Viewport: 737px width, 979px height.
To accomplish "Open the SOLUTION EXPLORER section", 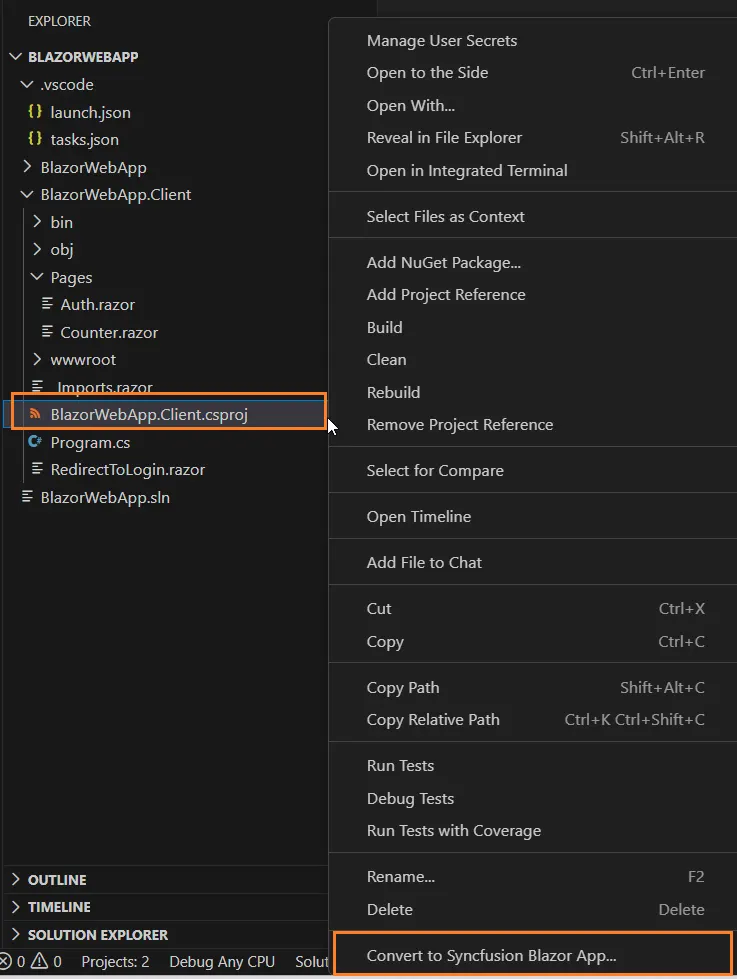I will click(x=95, y=934).
